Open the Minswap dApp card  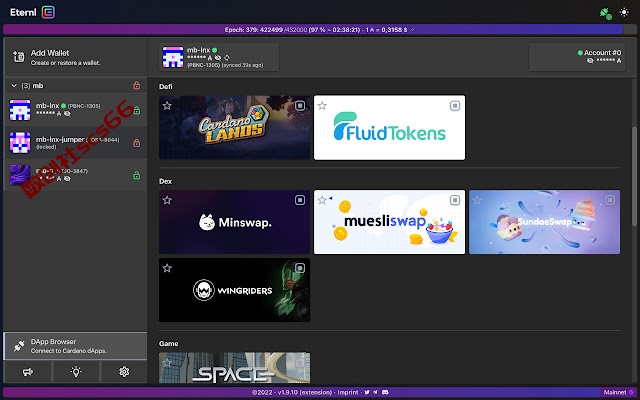point(235,222)
